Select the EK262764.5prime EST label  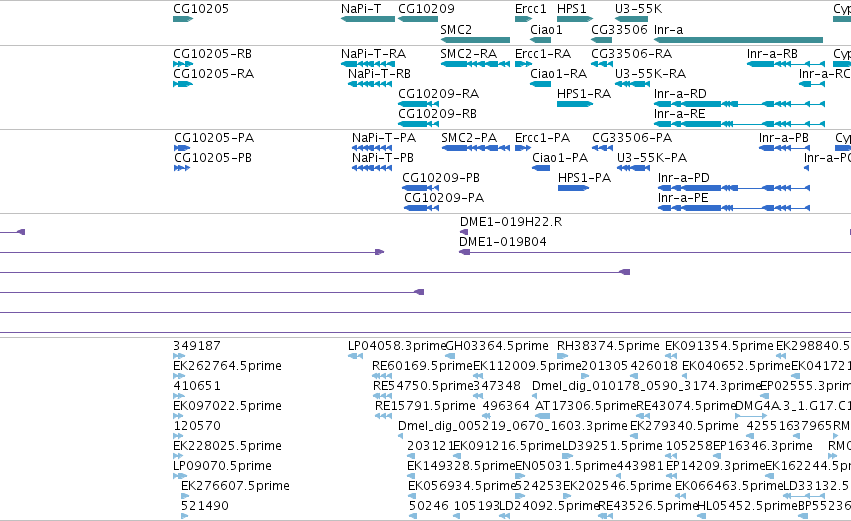tap(227, 366)
